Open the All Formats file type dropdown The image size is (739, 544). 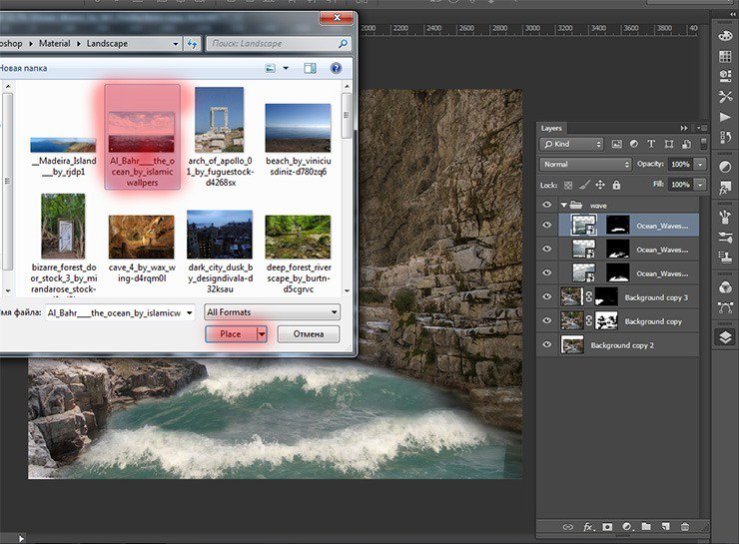tap(272, 312)
